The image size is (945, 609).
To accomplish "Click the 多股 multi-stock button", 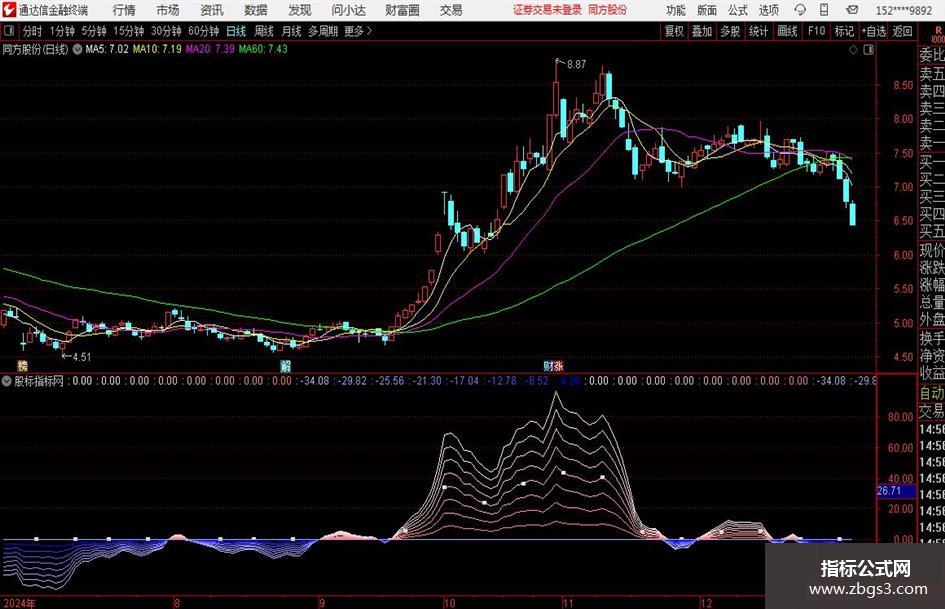I will [x=730, y=31].
